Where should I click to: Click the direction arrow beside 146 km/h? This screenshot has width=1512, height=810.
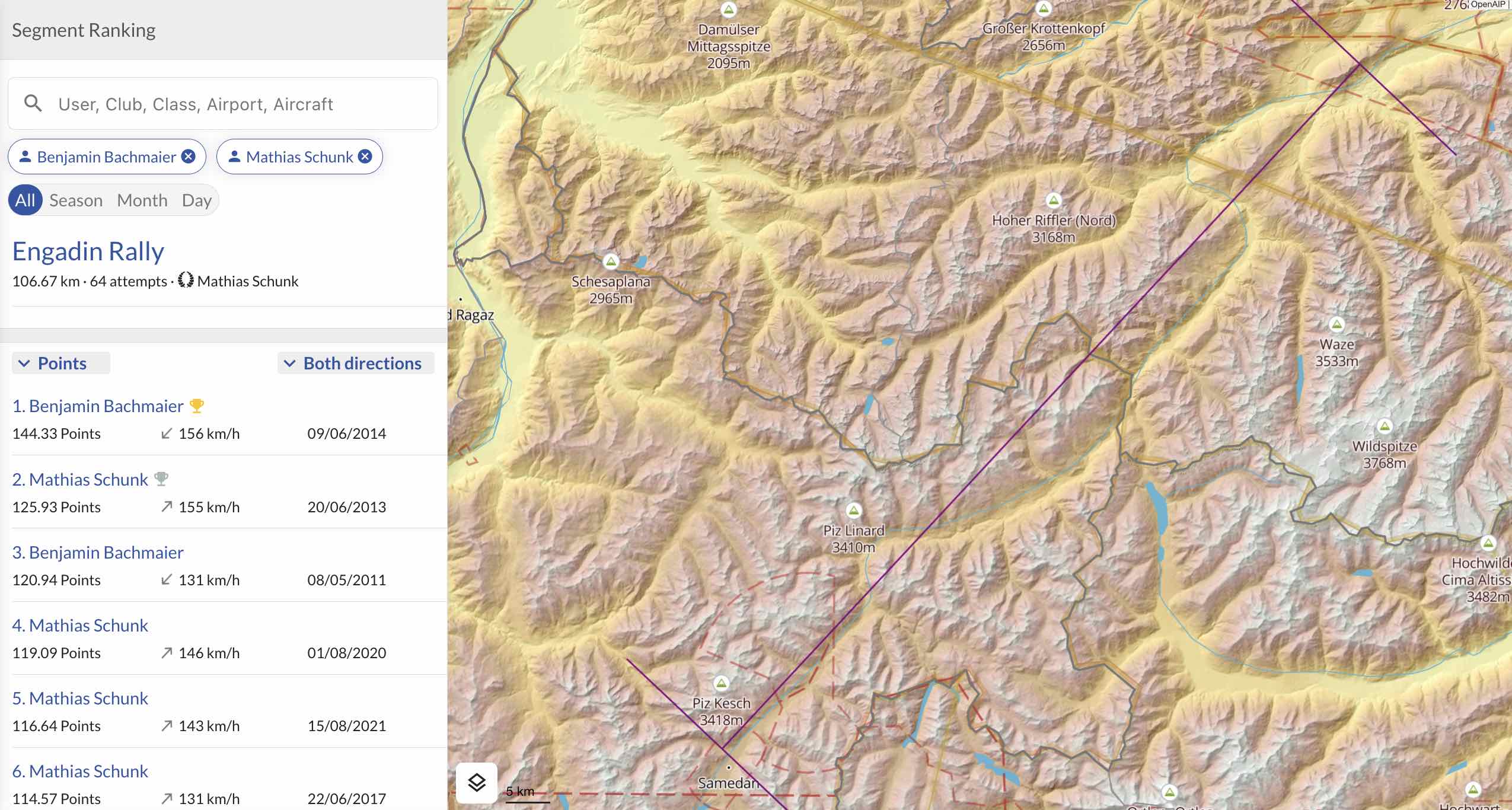tap(167, 653)
